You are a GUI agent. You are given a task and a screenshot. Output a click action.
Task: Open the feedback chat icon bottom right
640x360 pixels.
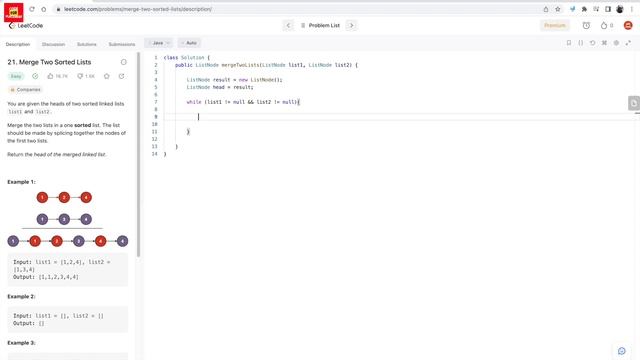pyautogui.click(x=622, y=351)
